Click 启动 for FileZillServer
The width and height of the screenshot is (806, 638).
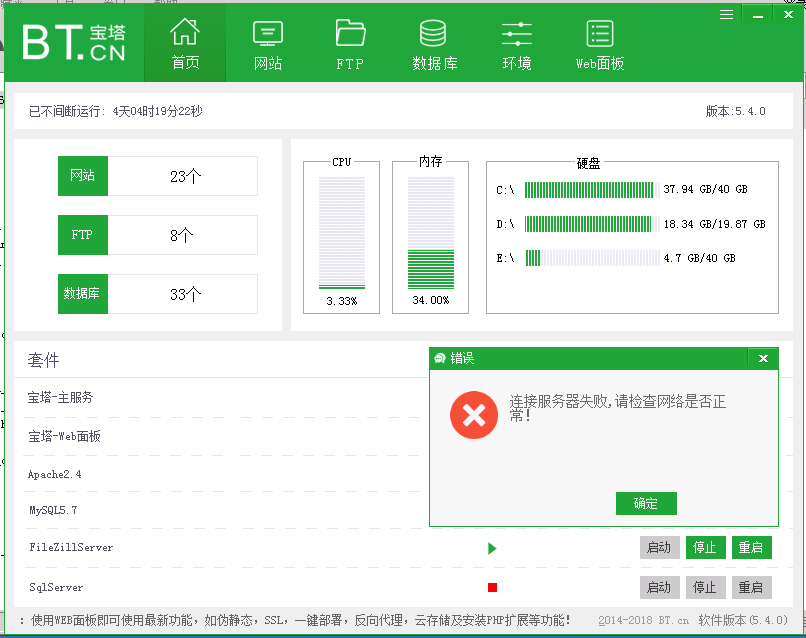[660, 548]
